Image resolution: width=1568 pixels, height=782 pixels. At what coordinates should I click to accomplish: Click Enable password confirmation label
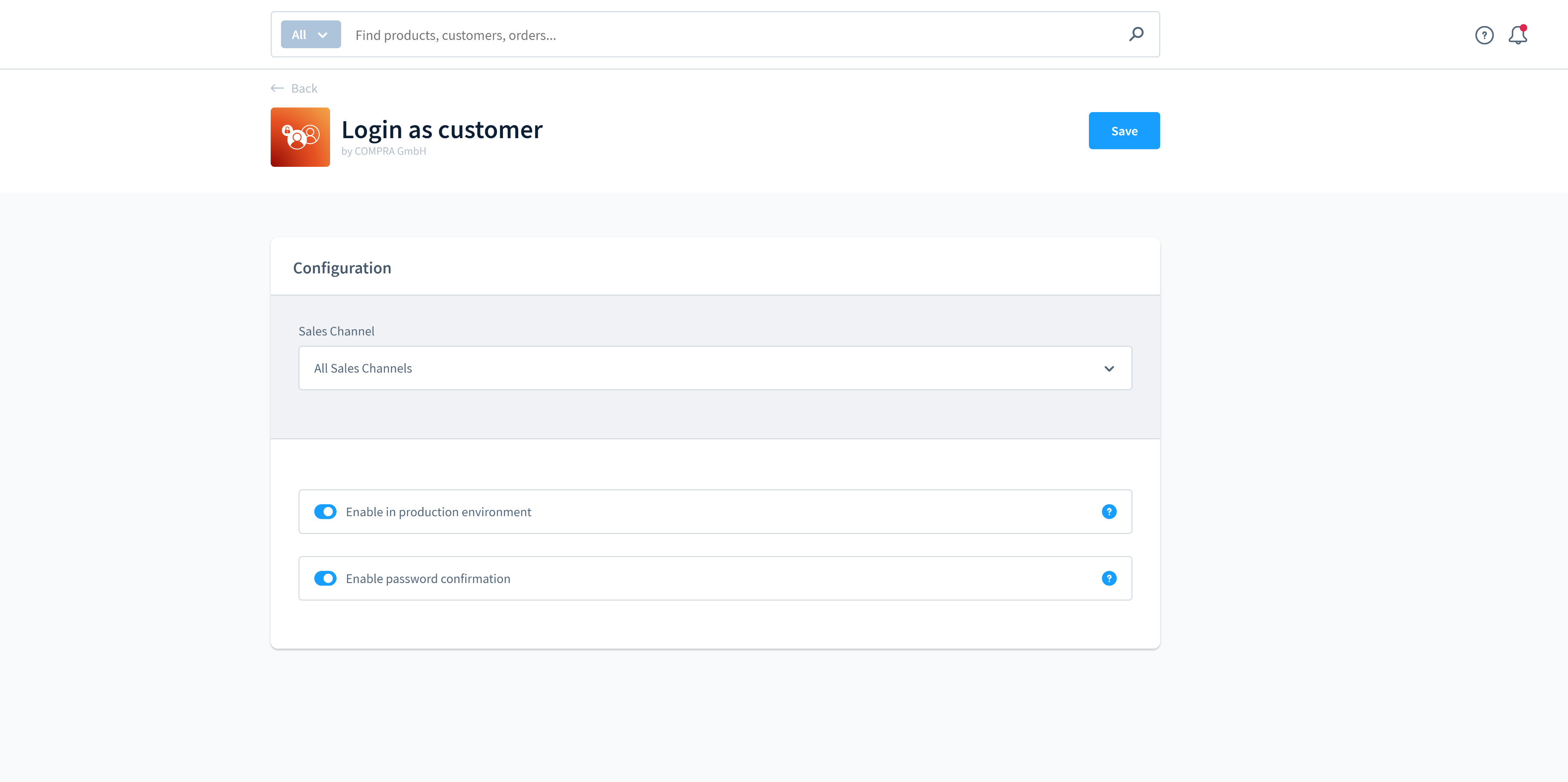[428, 579]
